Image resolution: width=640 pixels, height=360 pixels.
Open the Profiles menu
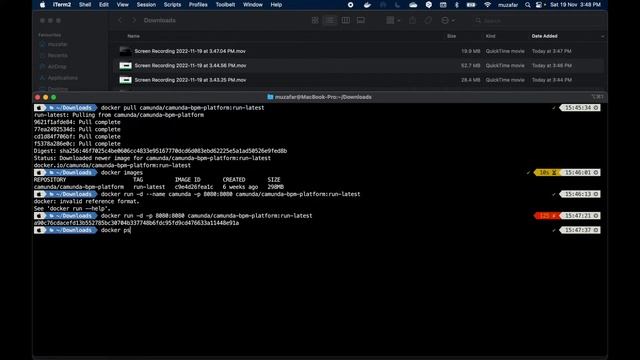(x=198, y=5)
